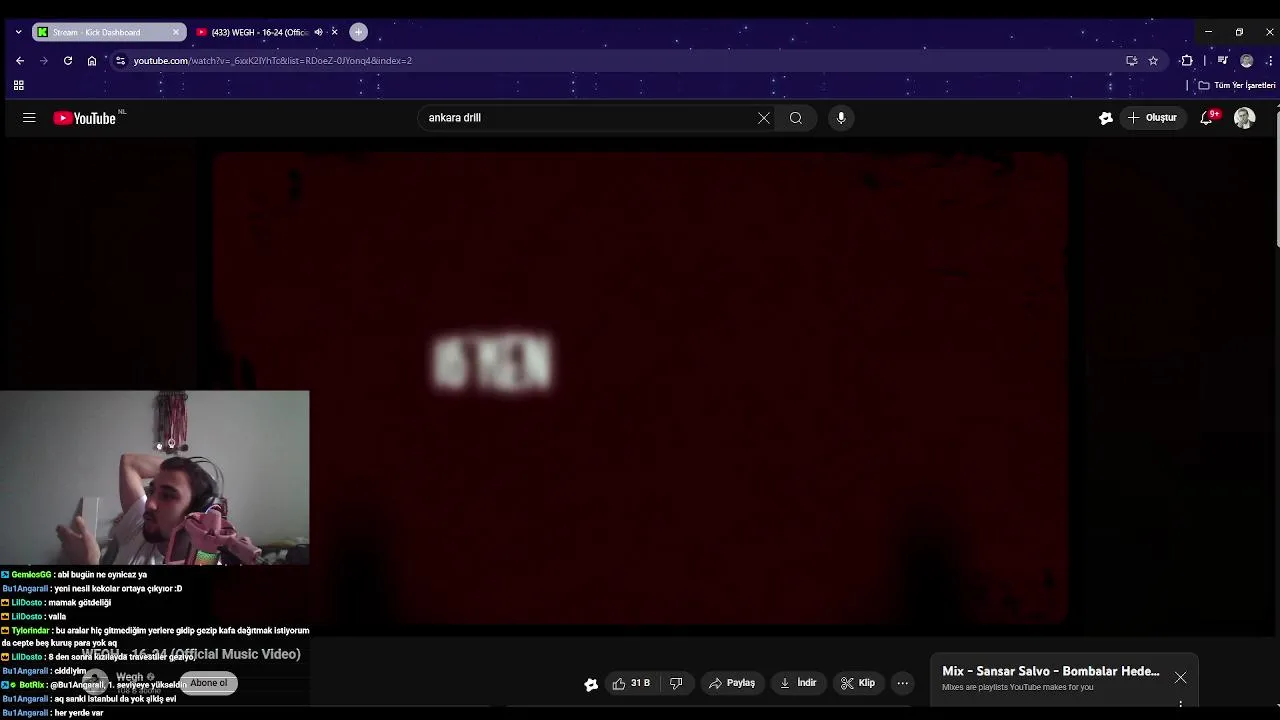
Task: Open the Oluştur create menu
Action: tap(1152, 118)
